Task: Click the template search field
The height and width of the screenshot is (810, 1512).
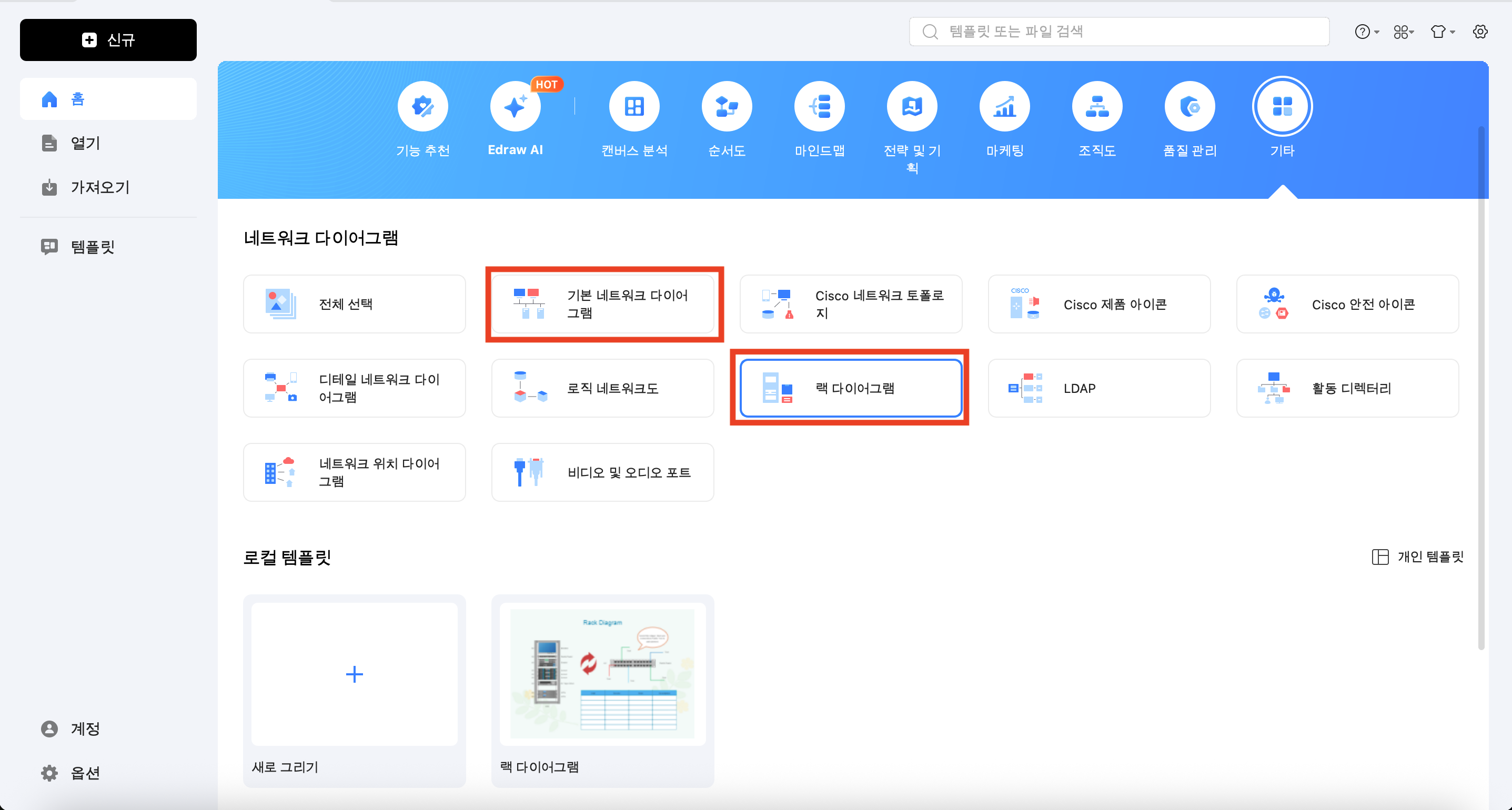Action: click(x=1118, y=32)
